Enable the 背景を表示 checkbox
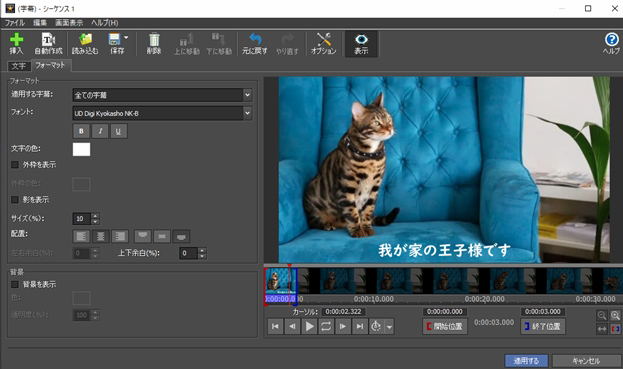This screenshot has height=369, width=623. point(15,284)
